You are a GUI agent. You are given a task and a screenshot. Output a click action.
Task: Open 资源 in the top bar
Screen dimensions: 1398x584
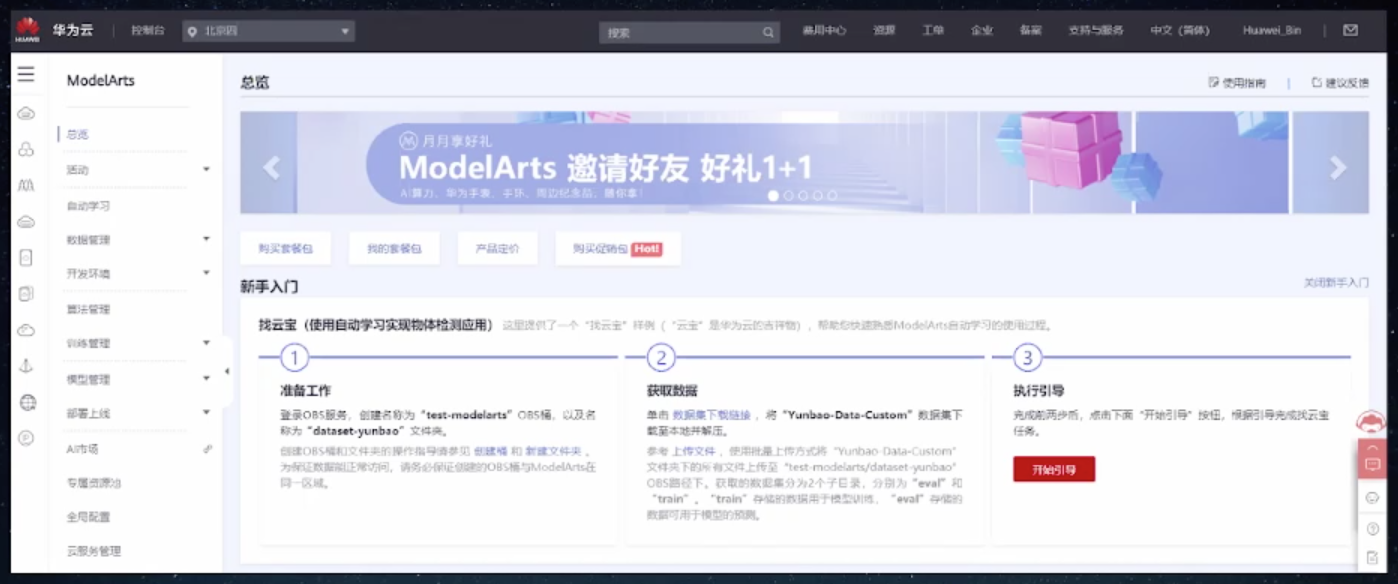(884, 31)
